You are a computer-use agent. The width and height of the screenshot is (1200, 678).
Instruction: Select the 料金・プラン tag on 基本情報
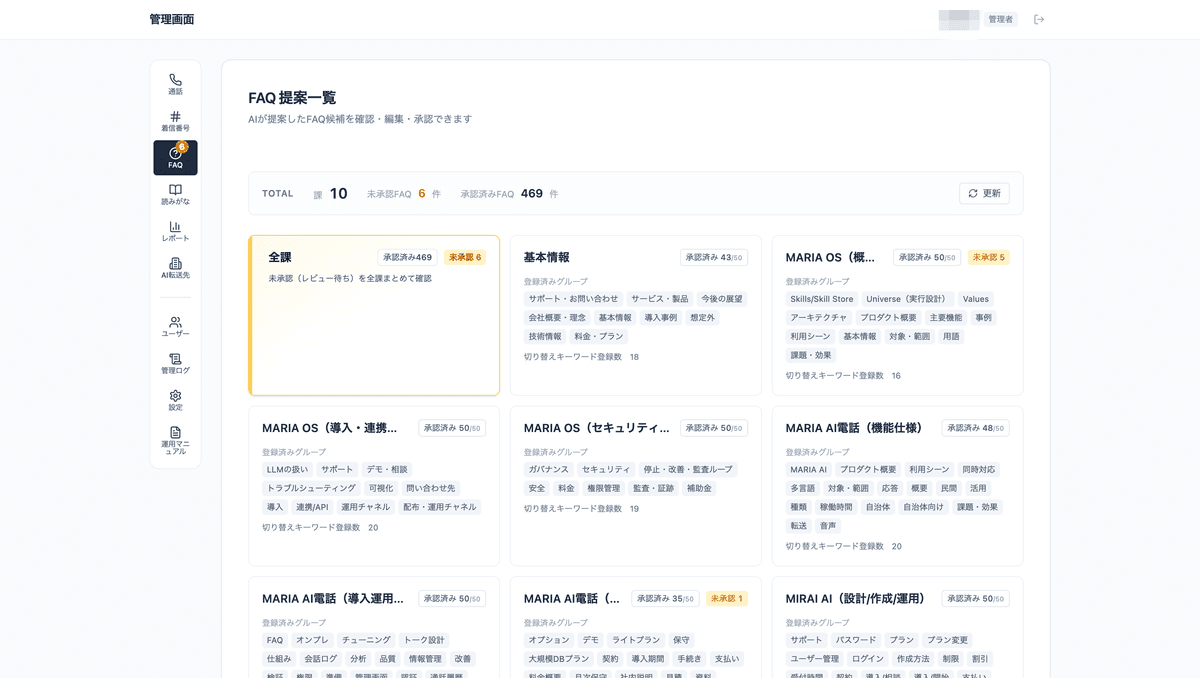(x=597, y=336)
